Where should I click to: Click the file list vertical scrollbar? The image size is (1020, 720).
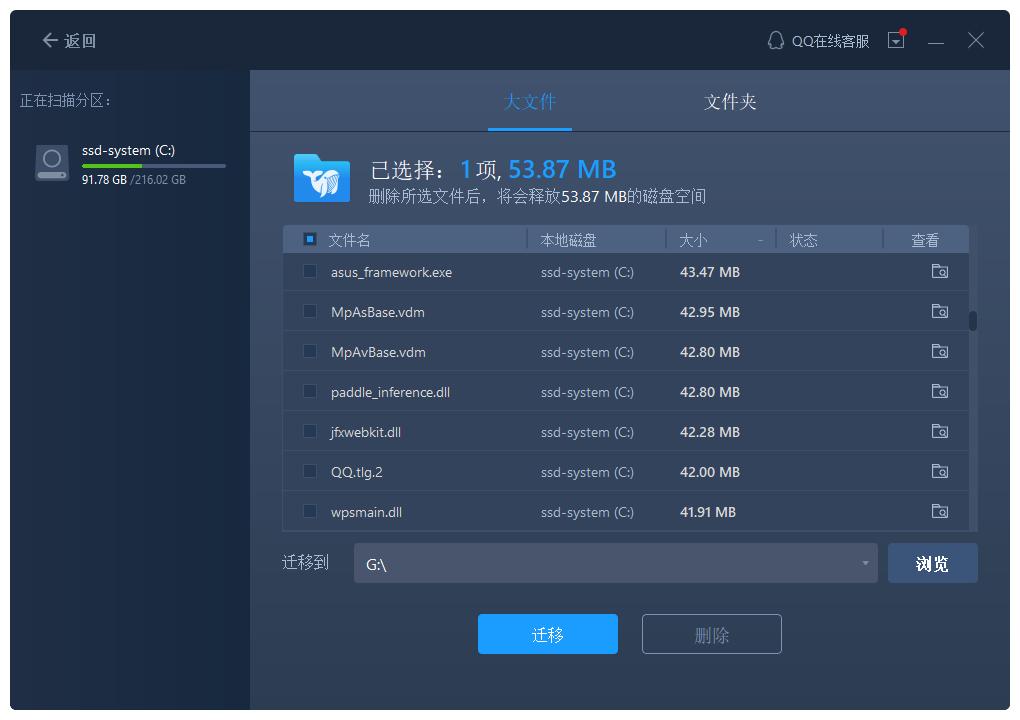coord(973,321)
